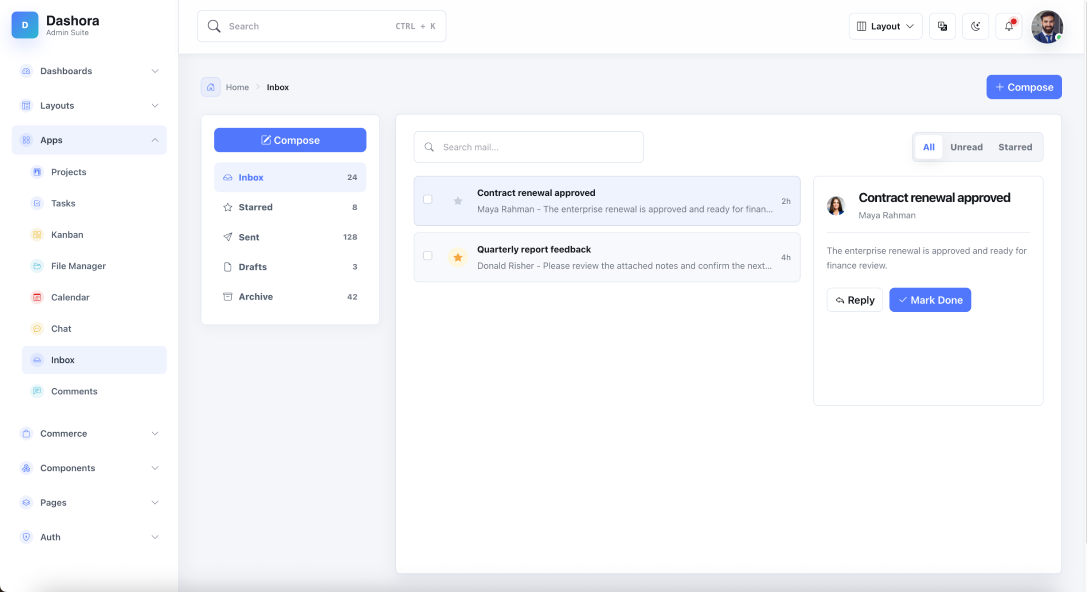The height and width of the screenshot is (592, 1087).
Task: Click the Drafts count 3
Action: click(355, 267)
